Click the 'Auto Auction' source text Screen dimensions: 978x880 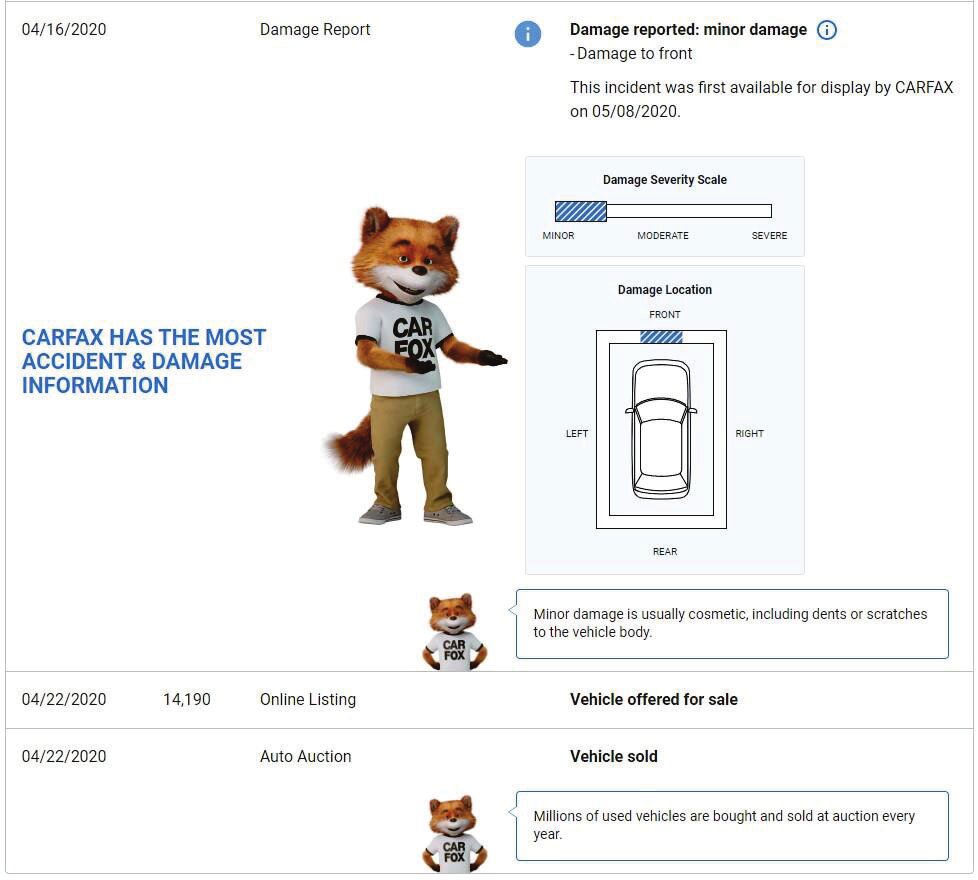(x=306, y=757)
